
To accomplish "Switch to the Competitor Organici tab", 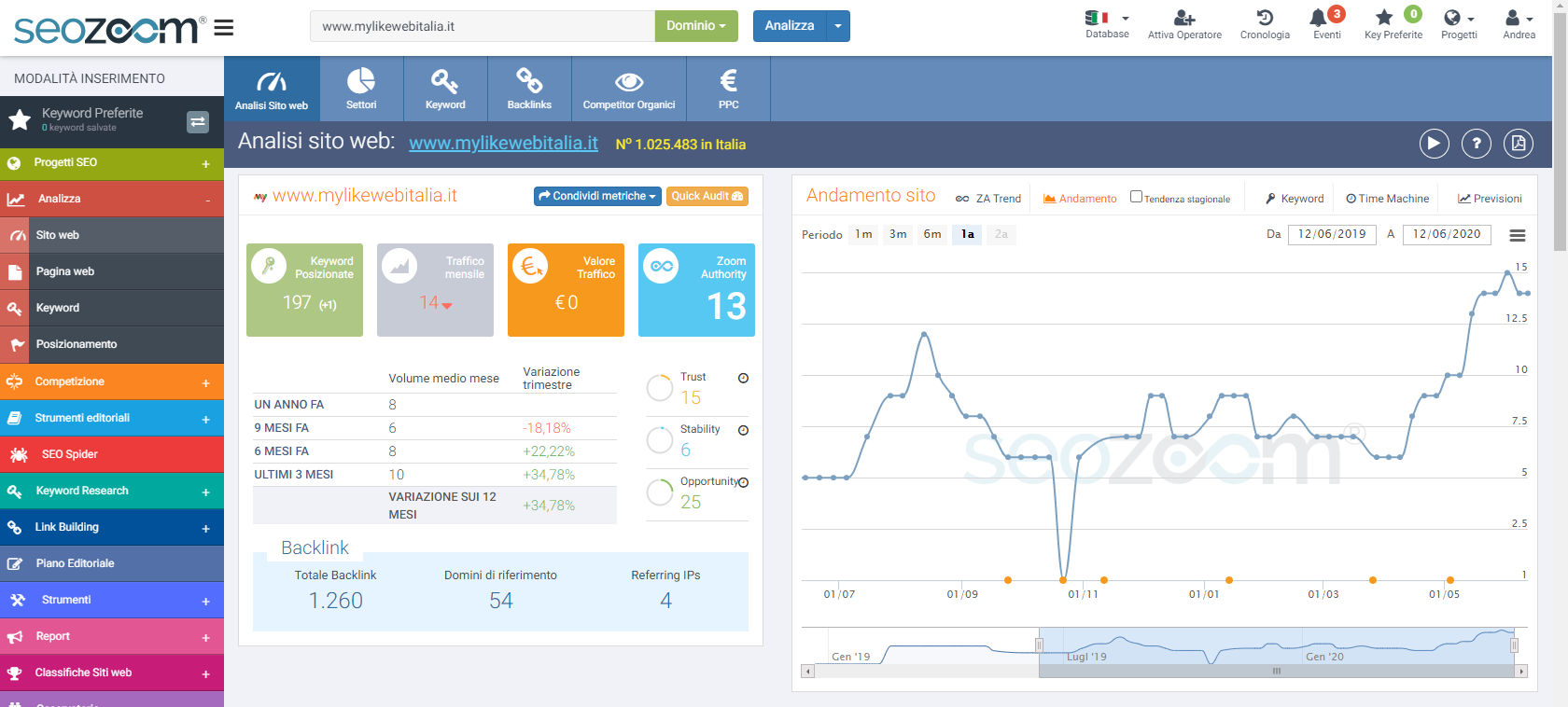I will click(629, 89).
